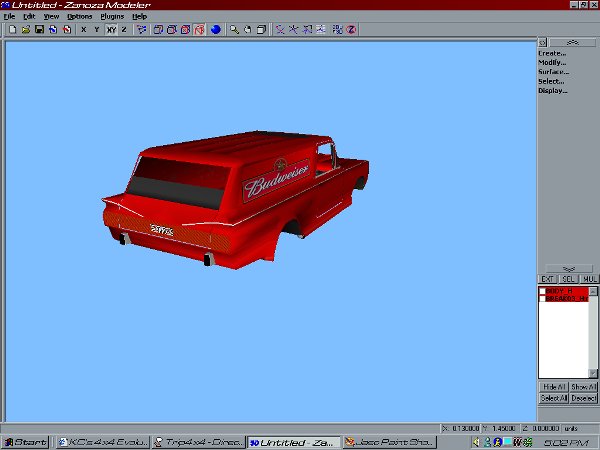Click the collapse bar atop the command panel
The height and width of the screenshot is (450, 600).
click(572, 42)
